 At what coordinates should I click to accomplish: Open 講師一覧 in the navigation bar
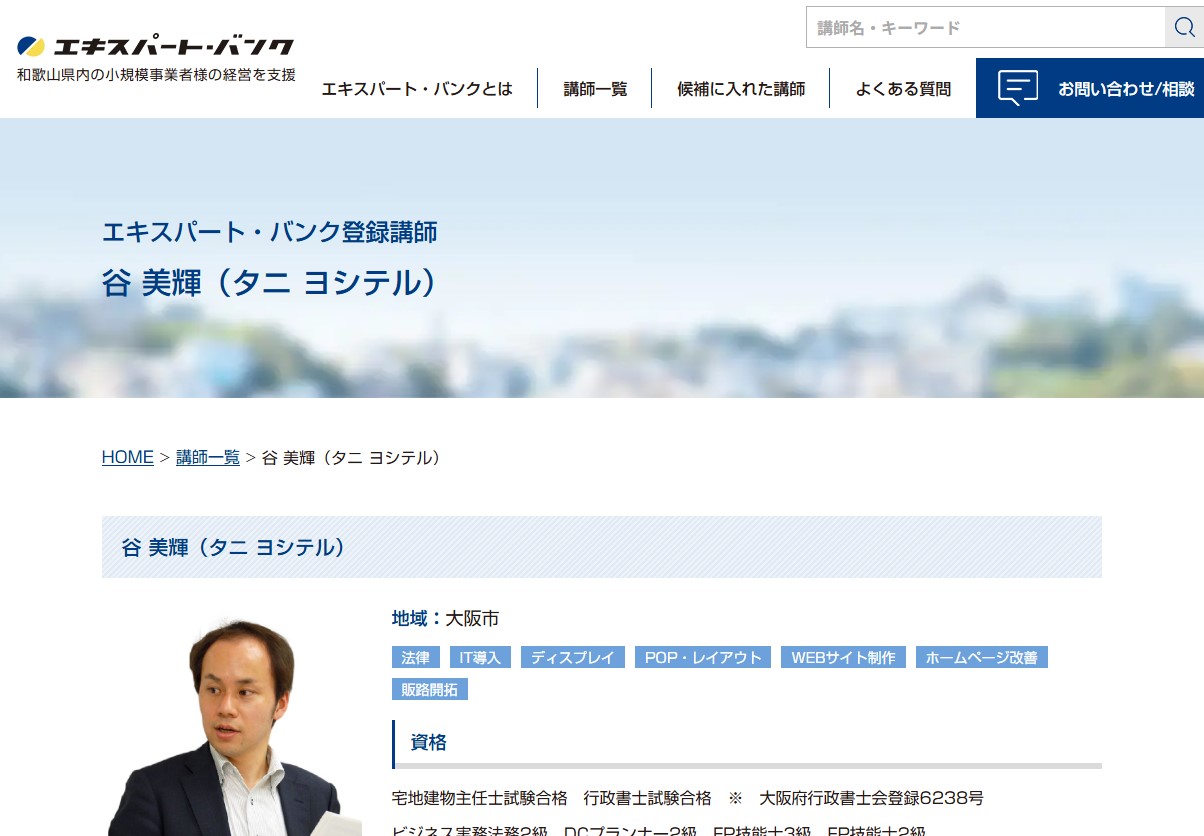(x=595, y=89)
